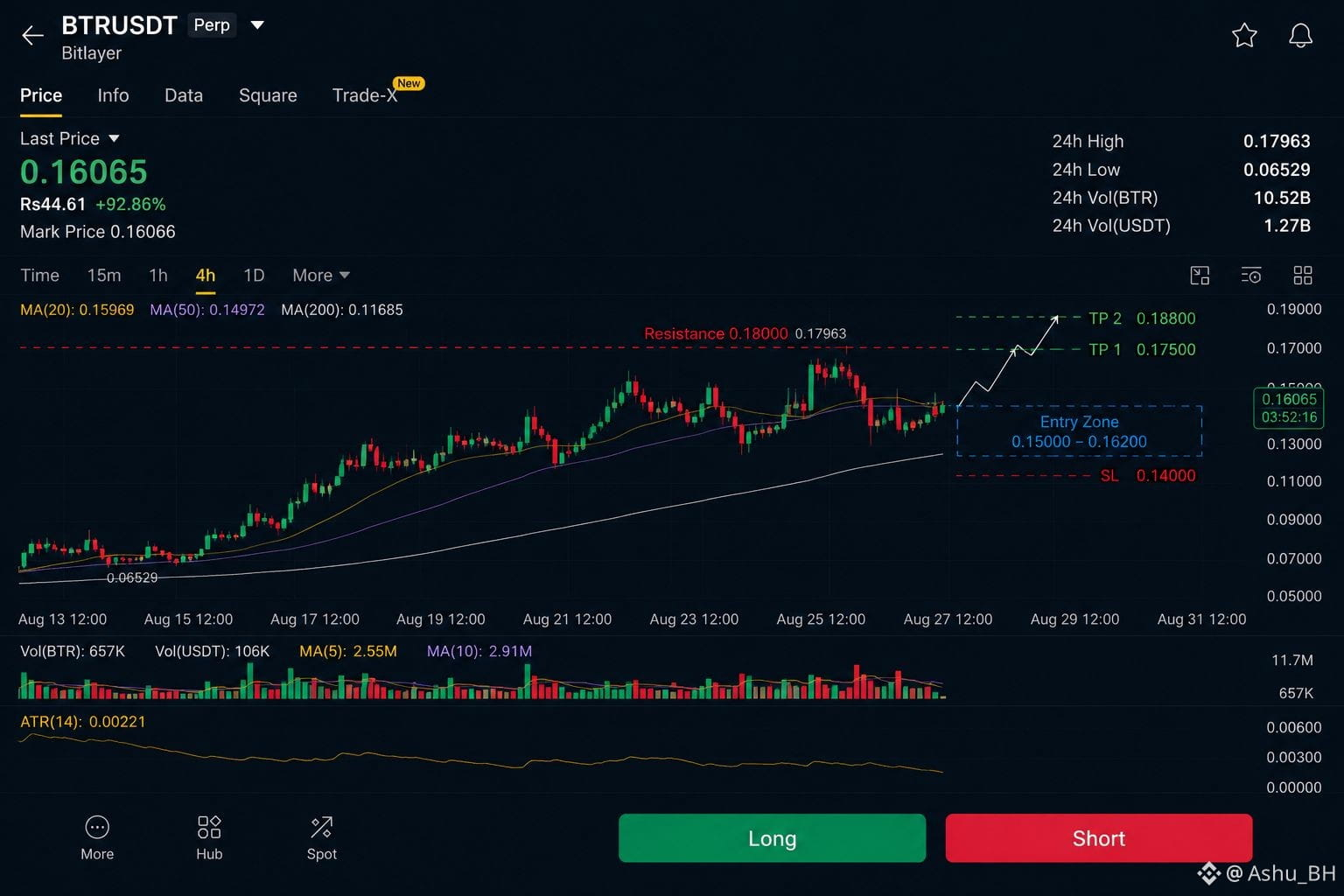
Task: Click the 24h Vol(BTR) value 10.52B
Action: click(x=1282, y=198)
